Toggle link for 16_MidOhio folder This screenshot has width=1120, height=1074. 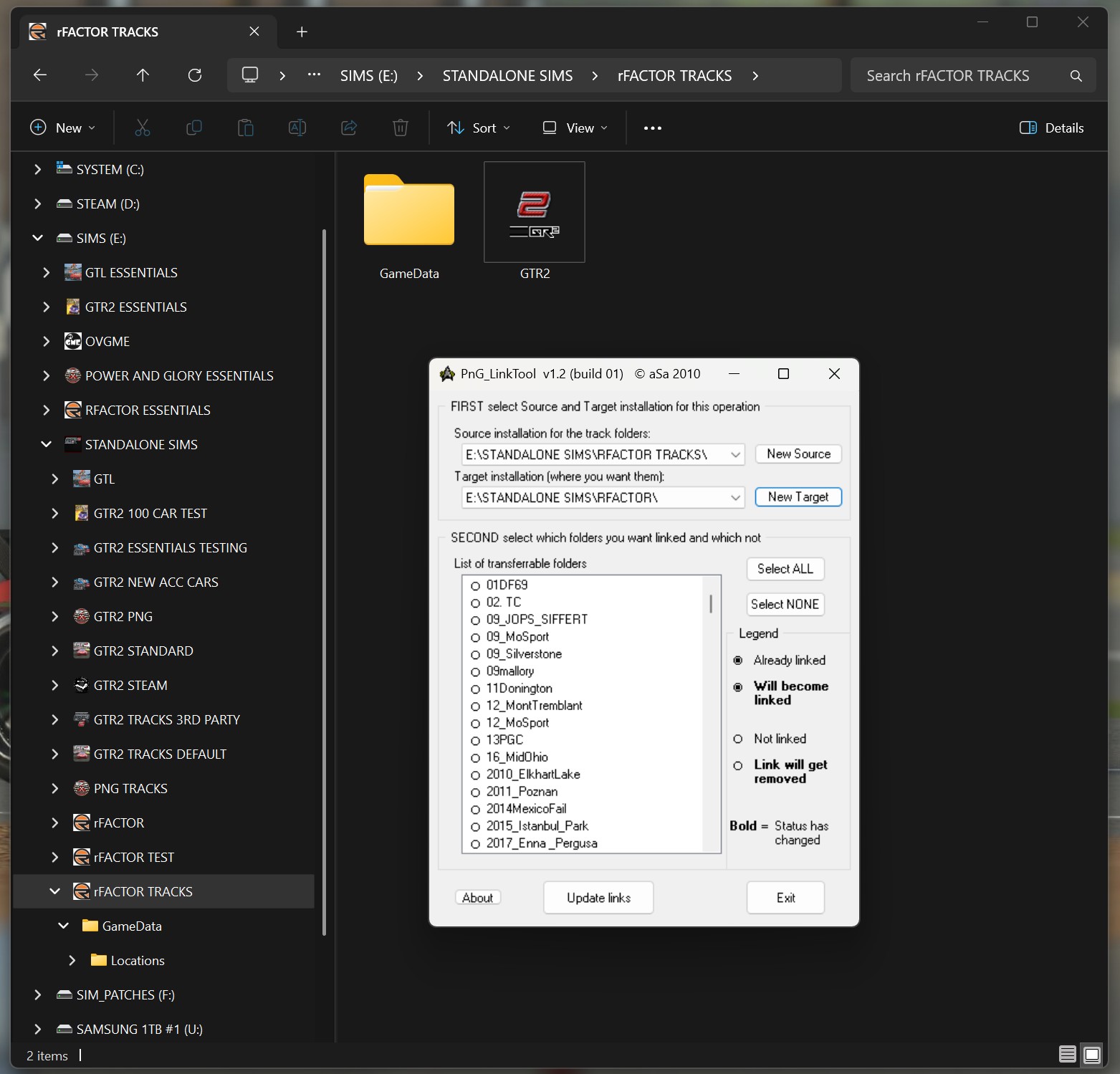point(475,757)
